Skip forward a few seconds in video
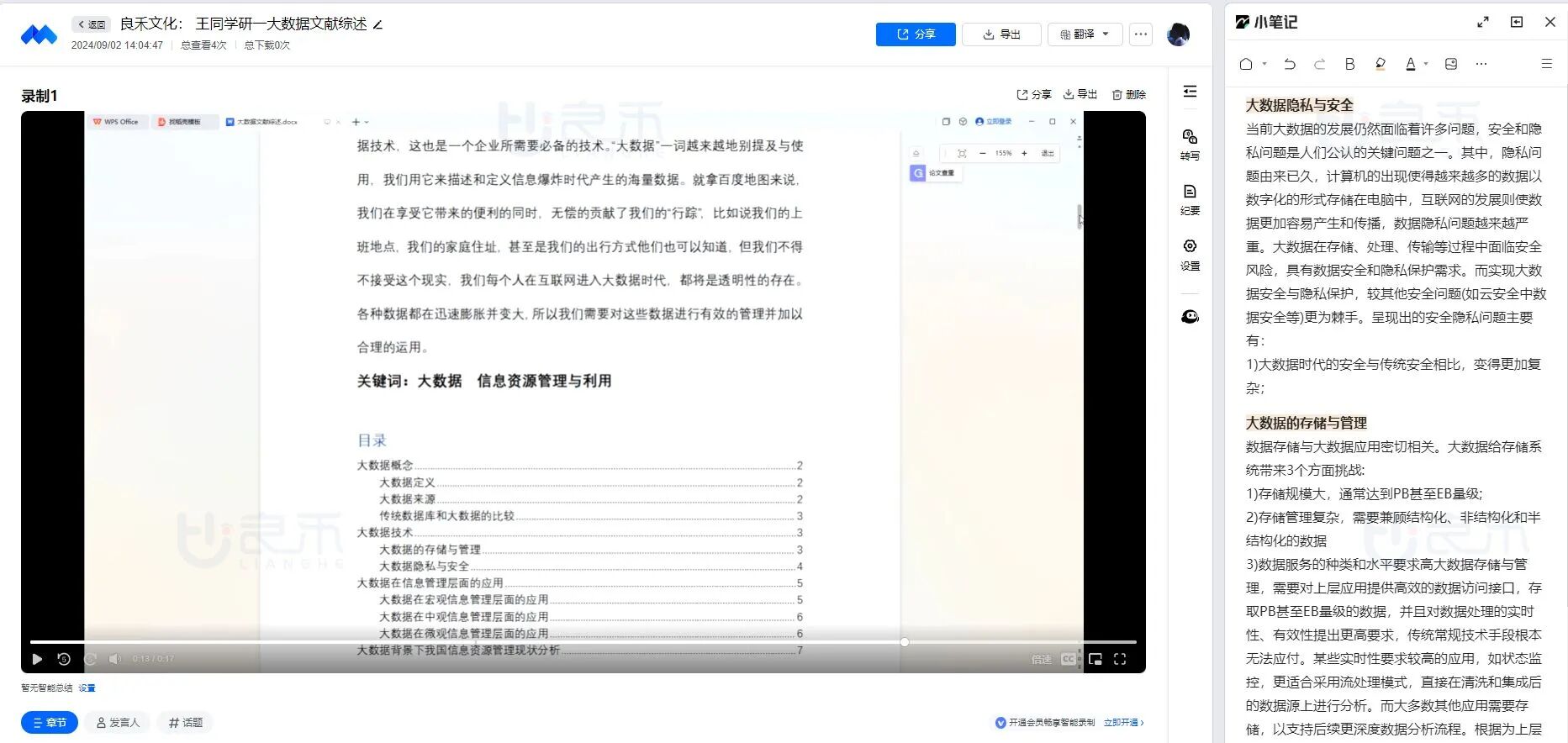 90,659
